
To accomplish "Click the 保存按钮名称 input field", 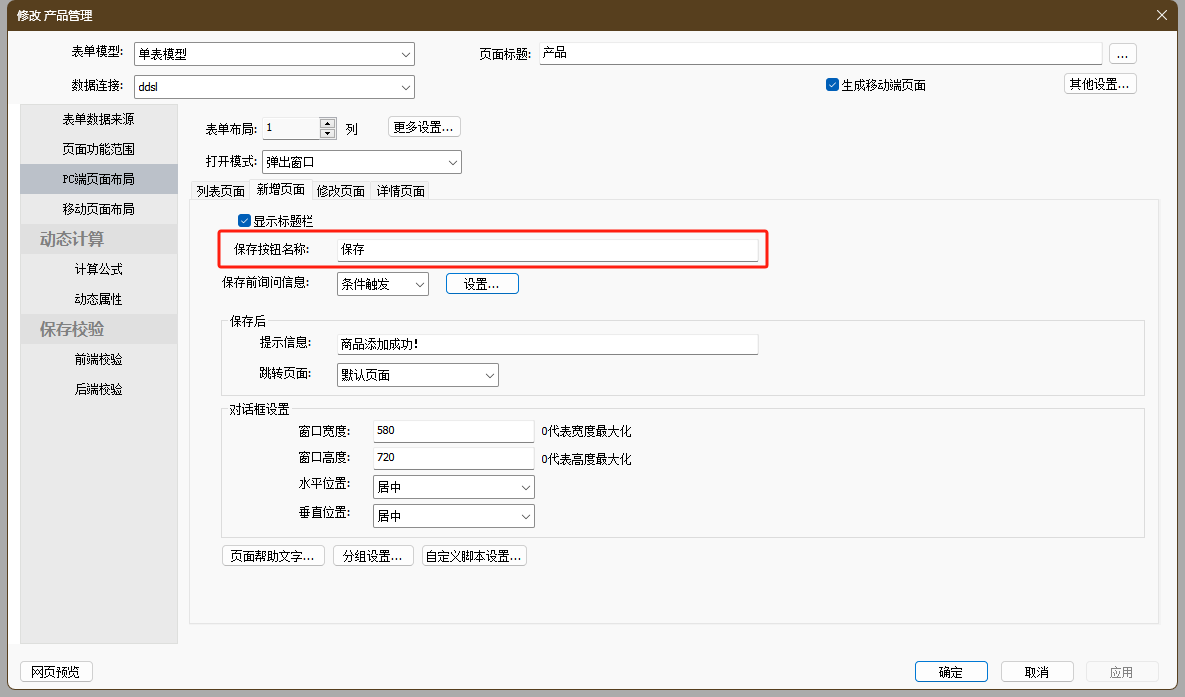I will point(547,249).
